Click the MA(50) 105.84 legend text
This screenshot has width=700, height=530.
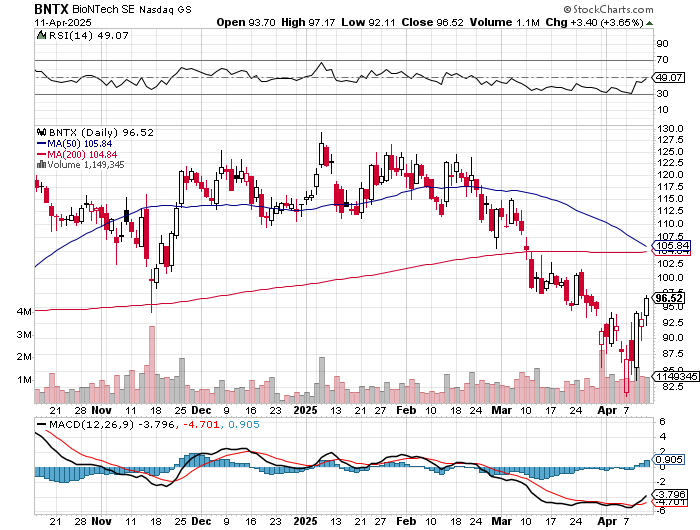tap(80, 144)
